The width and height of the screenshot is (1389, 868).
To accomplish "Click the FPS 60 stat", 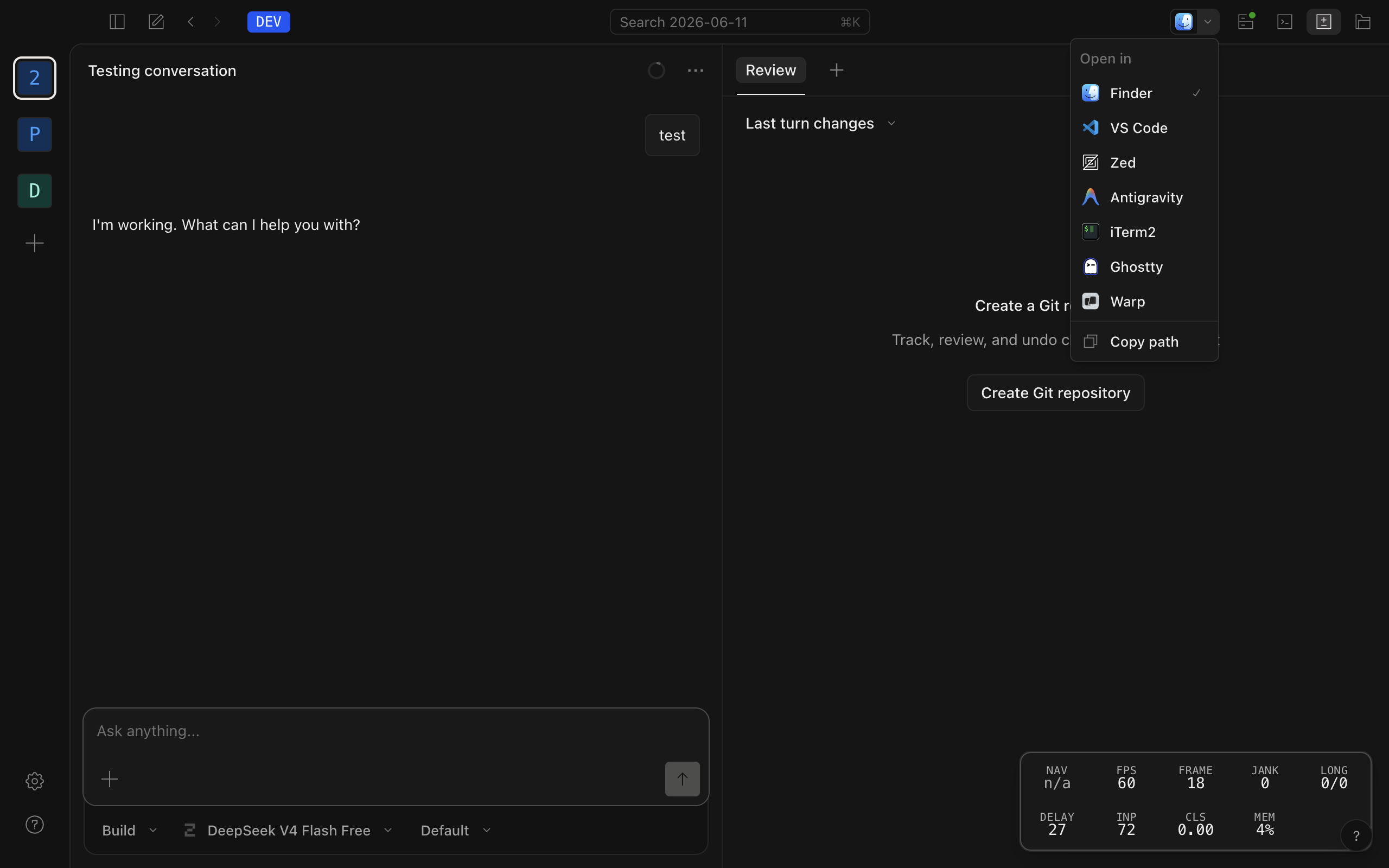I will pos(1126,777).
